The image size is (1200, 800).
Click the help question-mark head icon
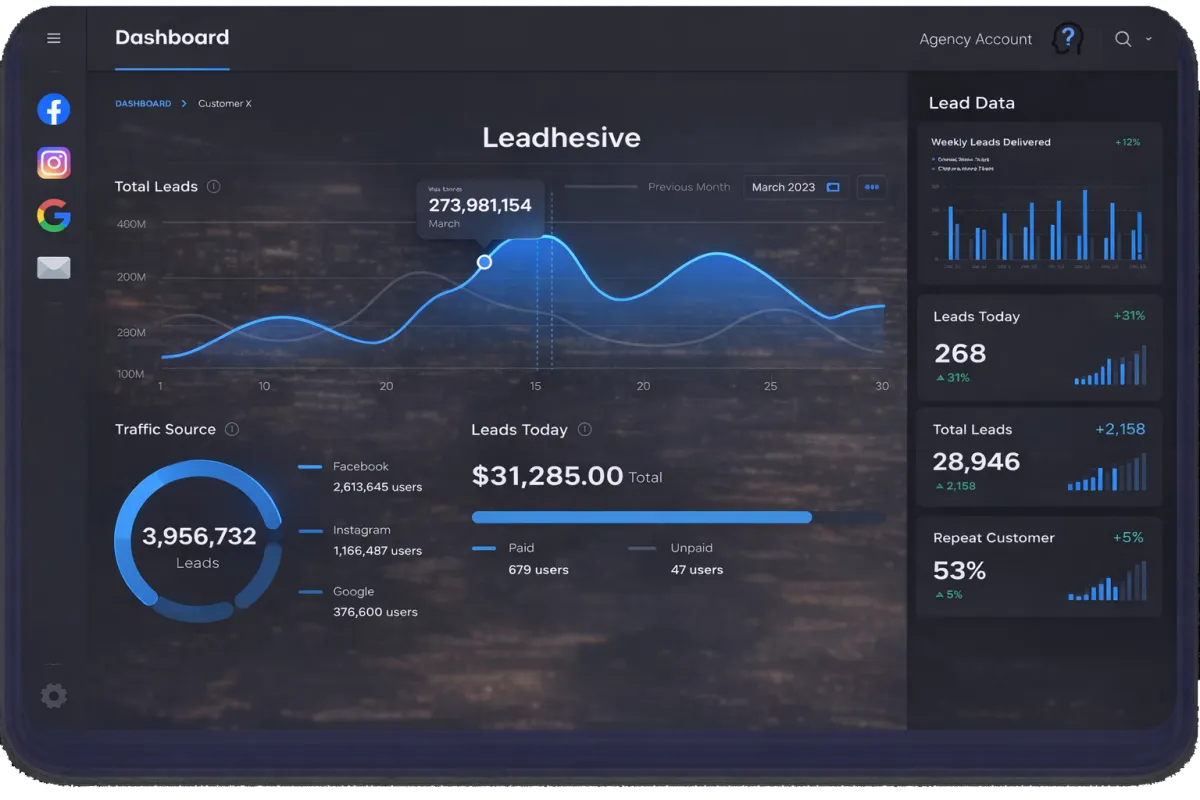[1068, 39]
